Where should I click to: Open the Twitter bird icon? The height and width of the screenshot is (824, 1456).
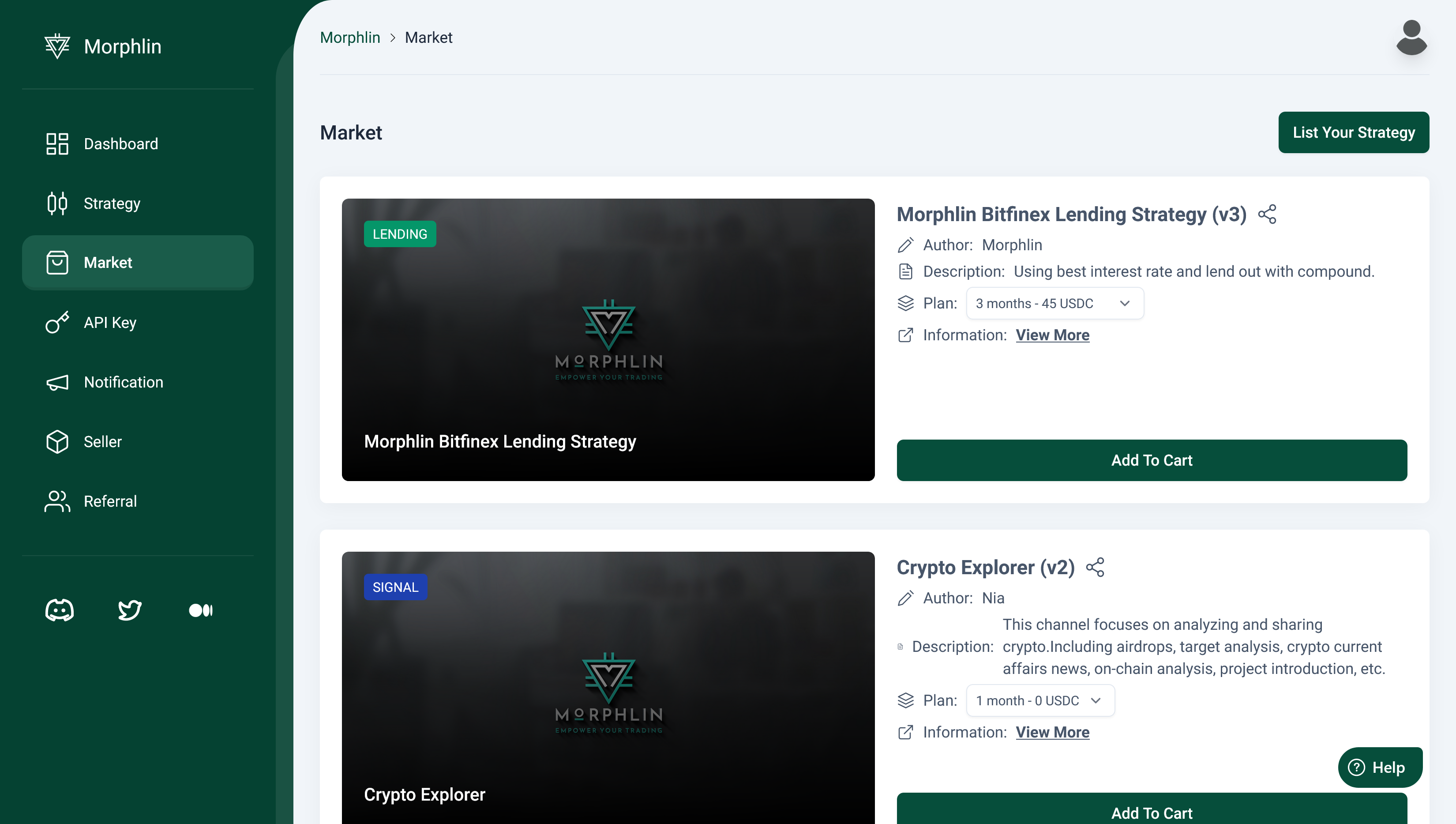130,610
